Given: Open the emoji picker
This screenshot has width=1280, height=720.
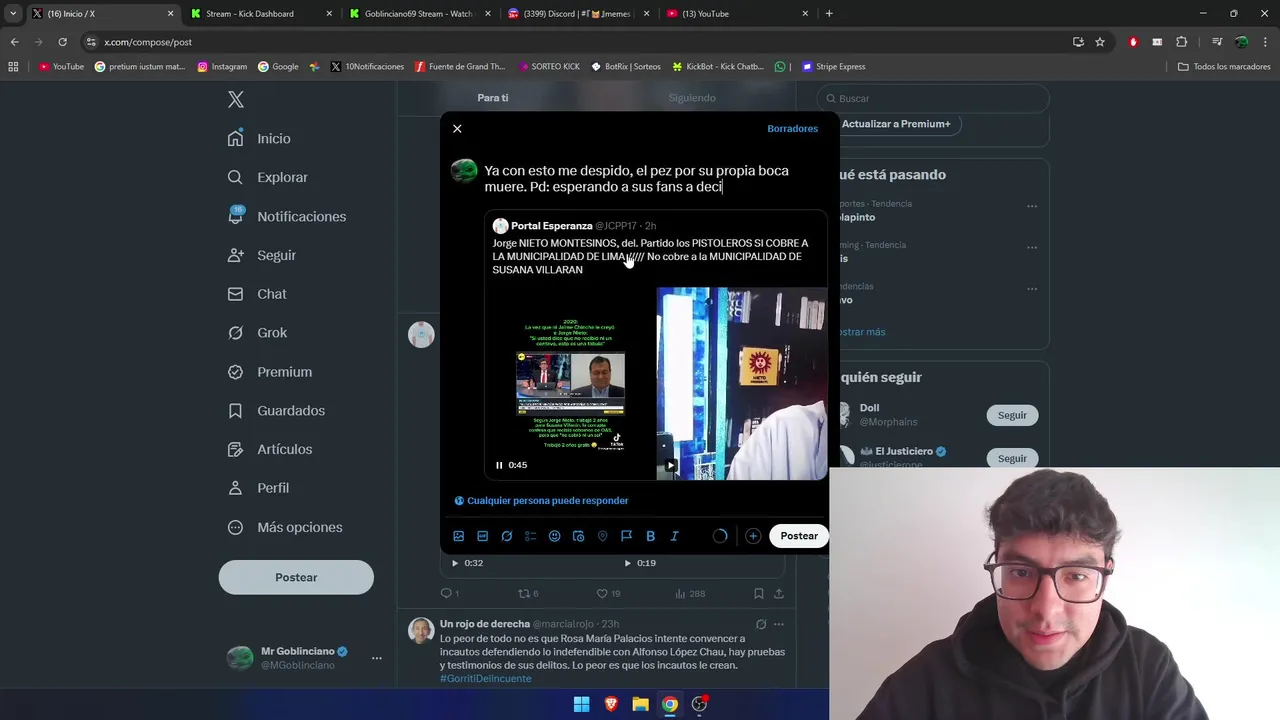Looking at the screenshot, I should tap(555, 536).
